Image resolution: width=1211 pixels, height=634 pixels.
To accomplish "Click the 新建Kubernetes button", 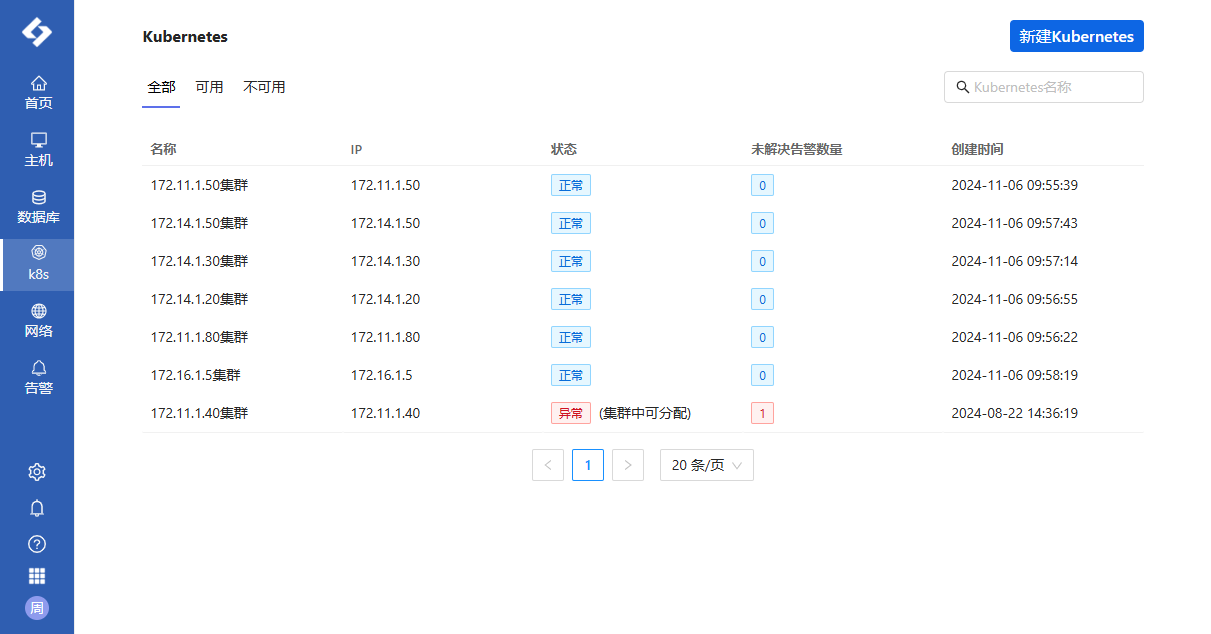I will point(1076,36).
